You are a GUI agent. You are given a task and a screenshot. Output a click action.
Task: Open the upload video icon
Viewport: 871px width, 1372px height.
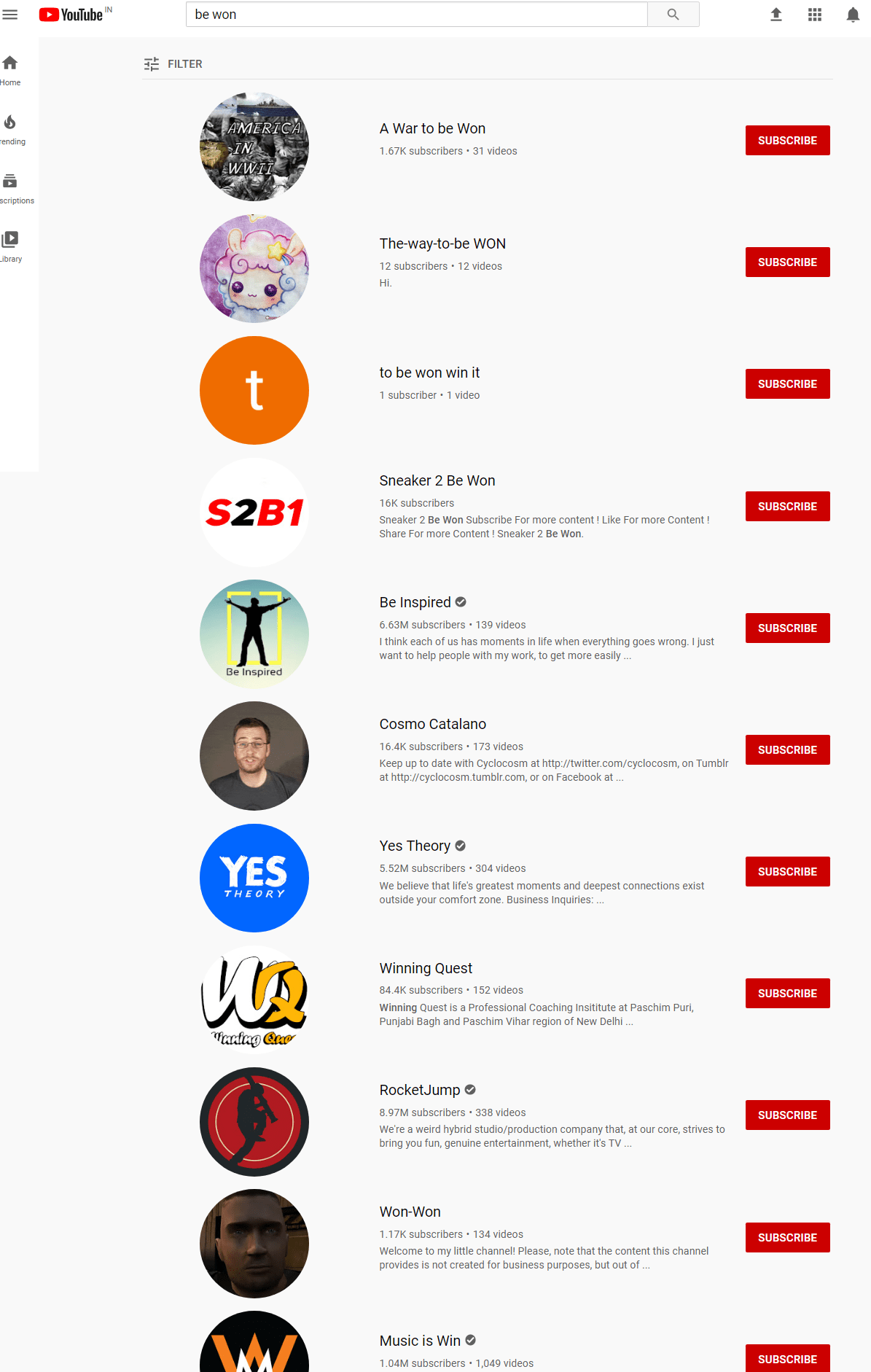click(776, 15)
